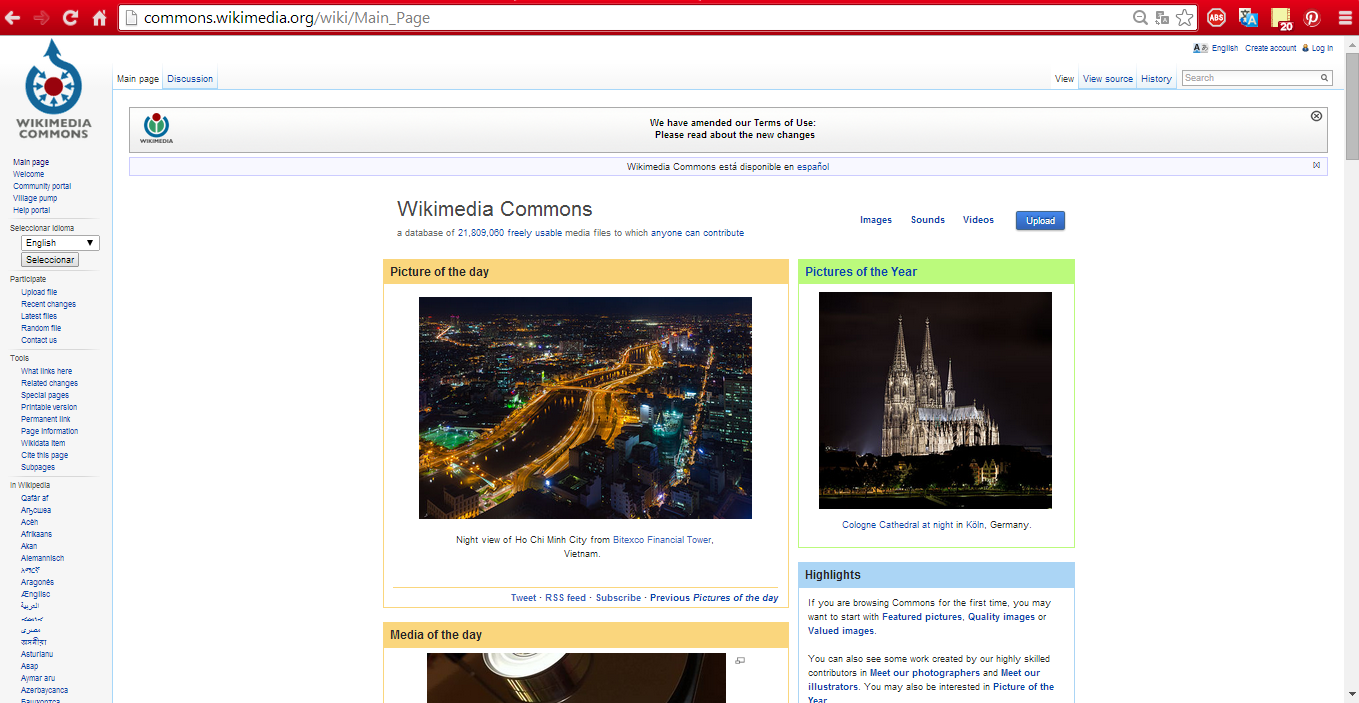Go to the browser home page icon
The image size is (1359, 703).
pos(99,18)
